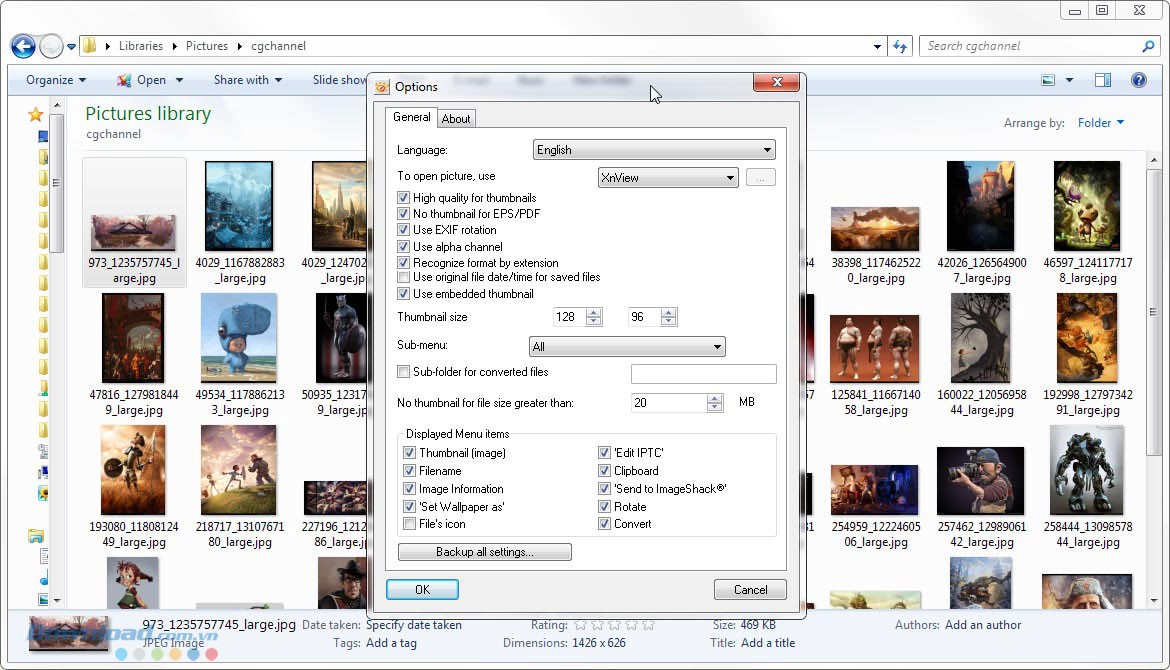Disable High quality for thumbnails
Screen dimensions: 1170x670
pos(404,198)
